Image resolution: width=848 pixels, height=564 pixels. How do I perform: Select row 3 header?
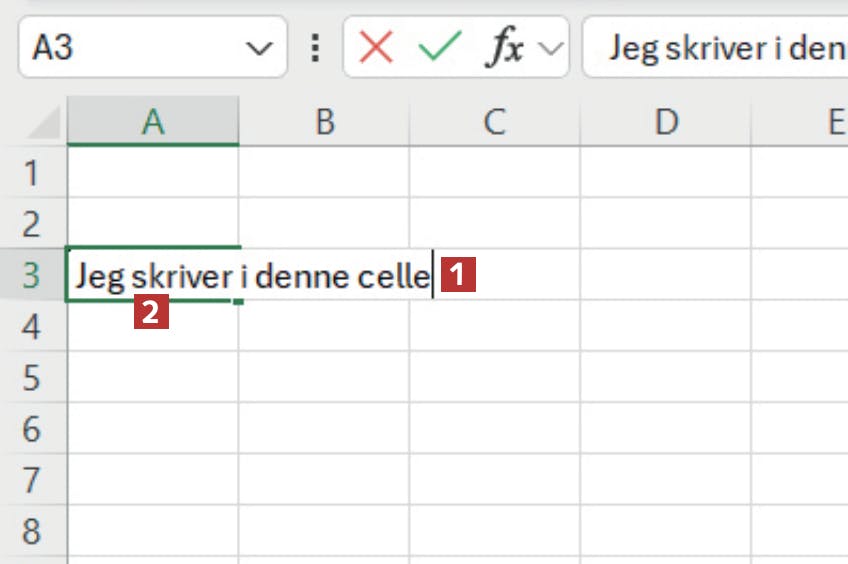(30, 275)
